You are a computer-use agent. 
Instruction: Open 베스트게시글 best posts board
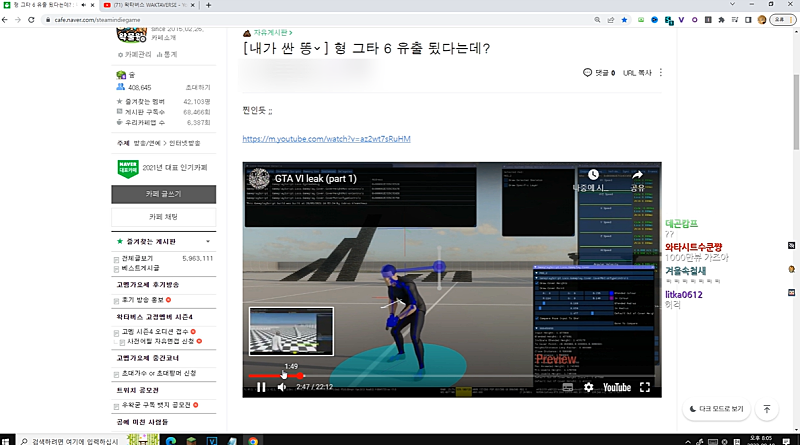[140, 268]
